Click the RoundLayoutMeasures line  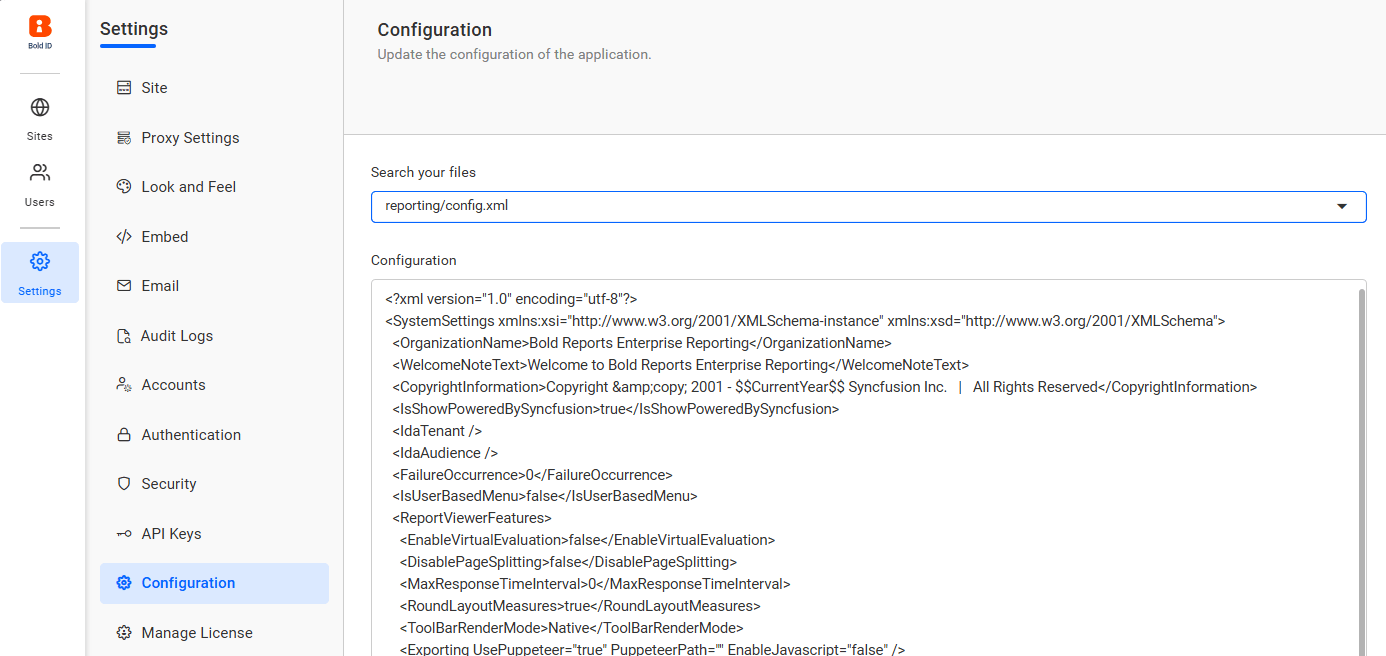coord(581,606)
